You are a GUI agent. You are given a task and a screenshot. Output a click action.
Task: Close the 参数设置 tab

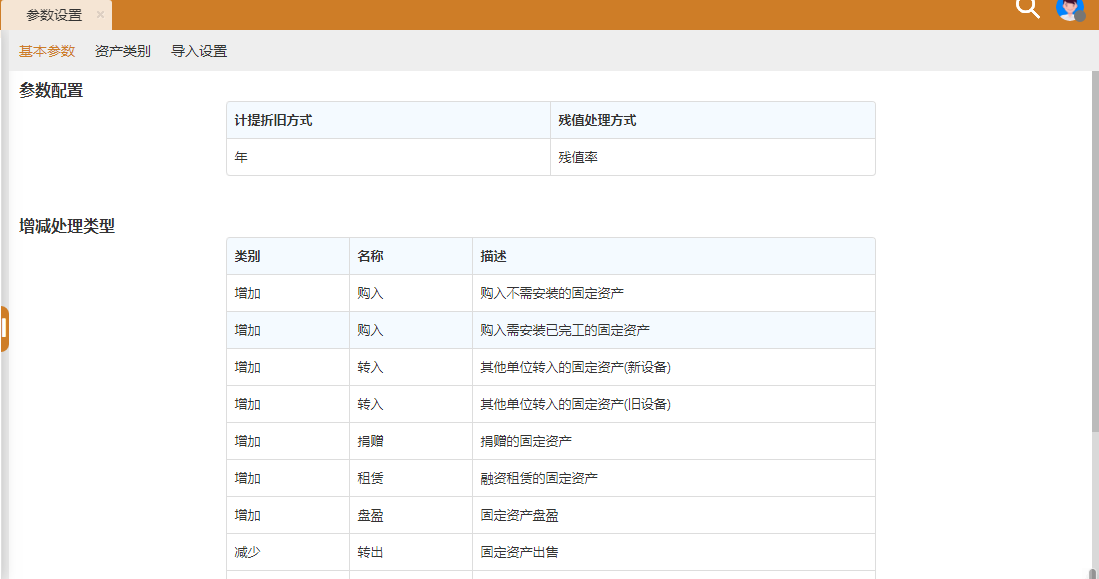(x=100, y=15)
